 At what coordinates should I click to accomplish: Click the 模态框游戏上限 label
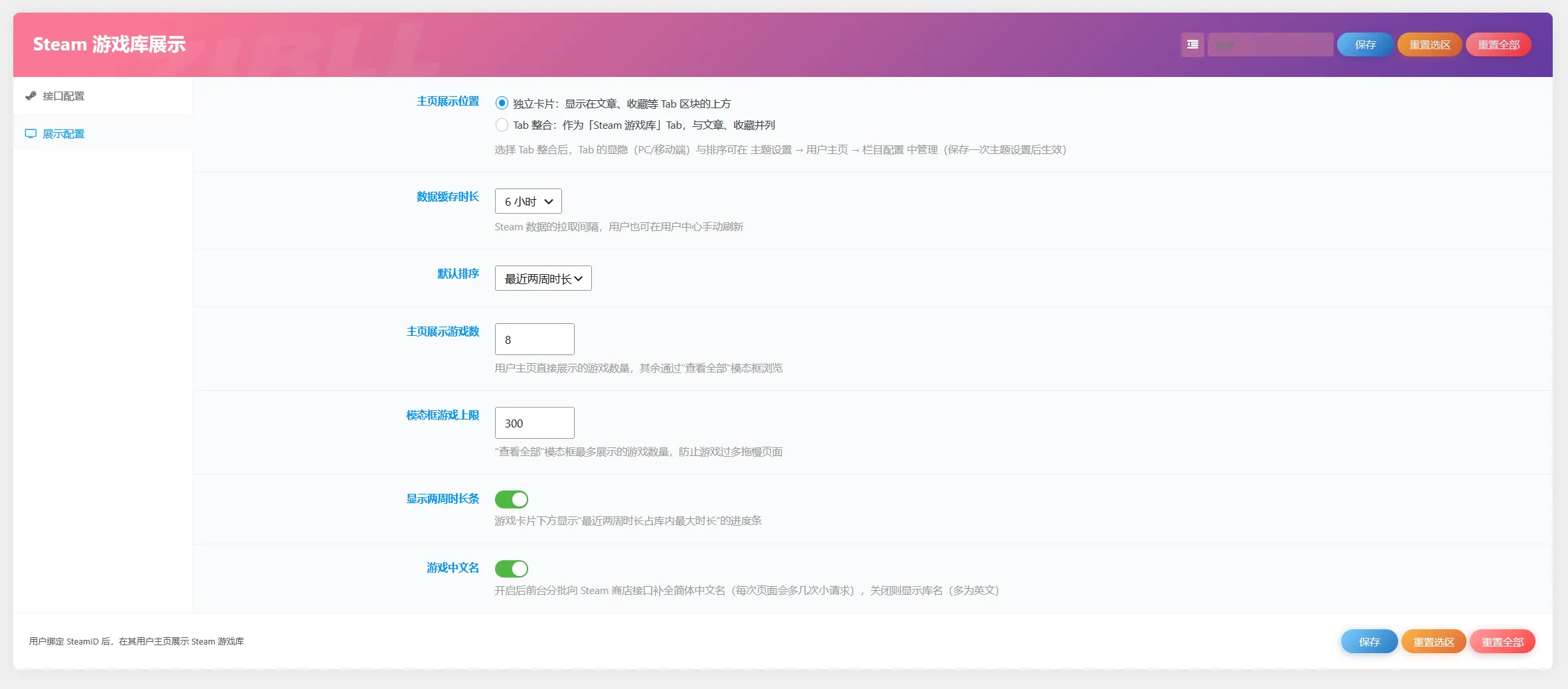443,416
